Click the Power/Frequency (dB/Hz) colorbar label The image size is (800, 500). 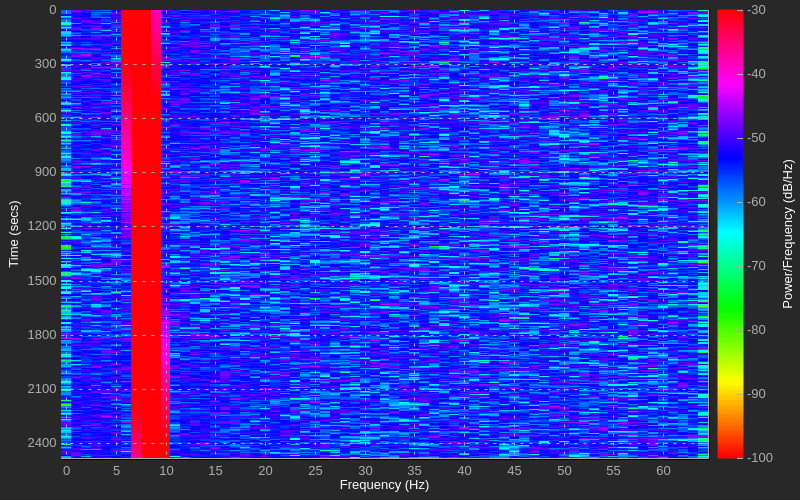pos(788,234)
